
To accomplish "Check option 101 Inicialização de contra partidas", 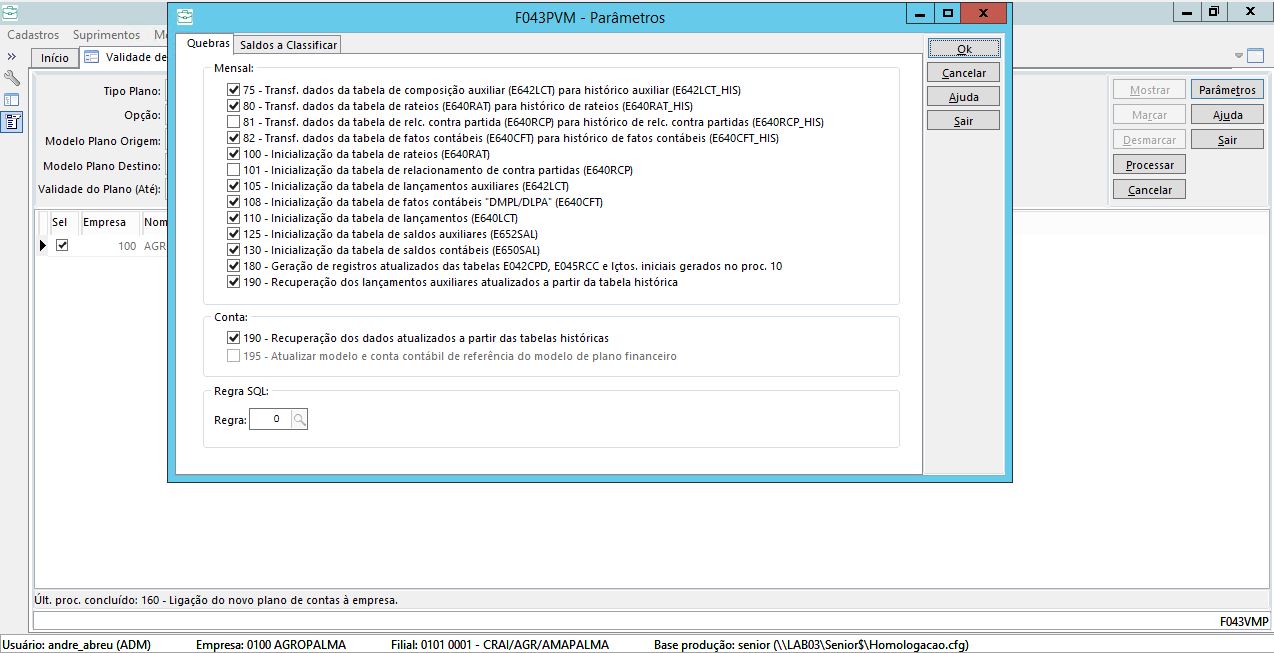I will point(233,170).
